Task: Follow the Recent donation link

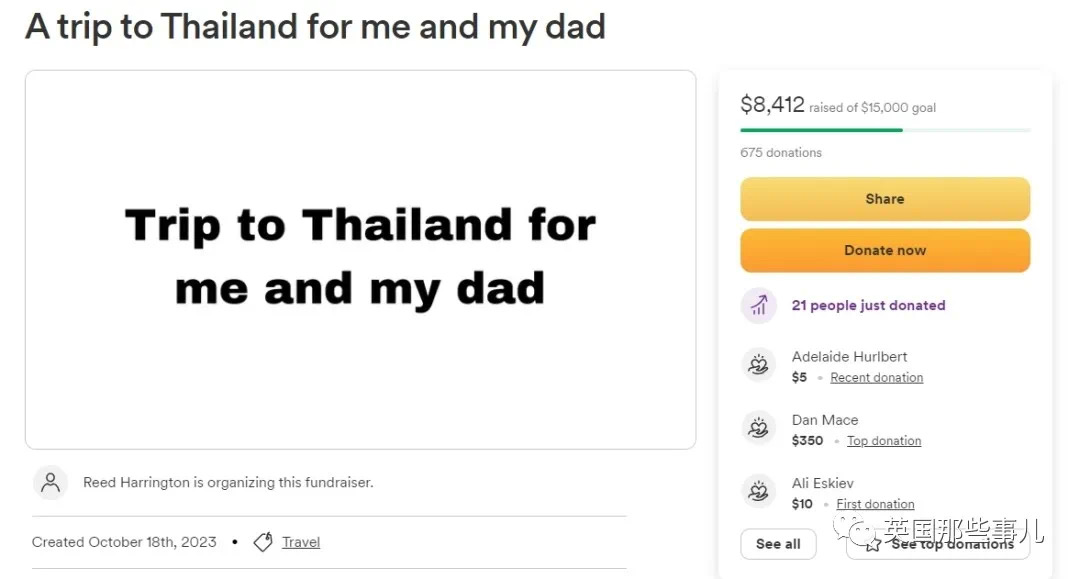Action: (877, 377)
